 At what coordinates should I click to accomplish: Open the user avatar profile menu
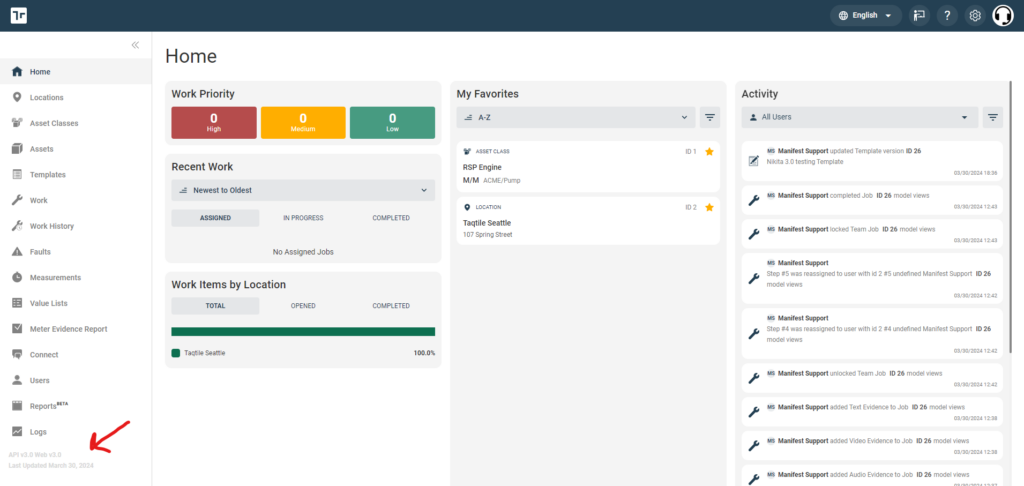click(1003, 15)
